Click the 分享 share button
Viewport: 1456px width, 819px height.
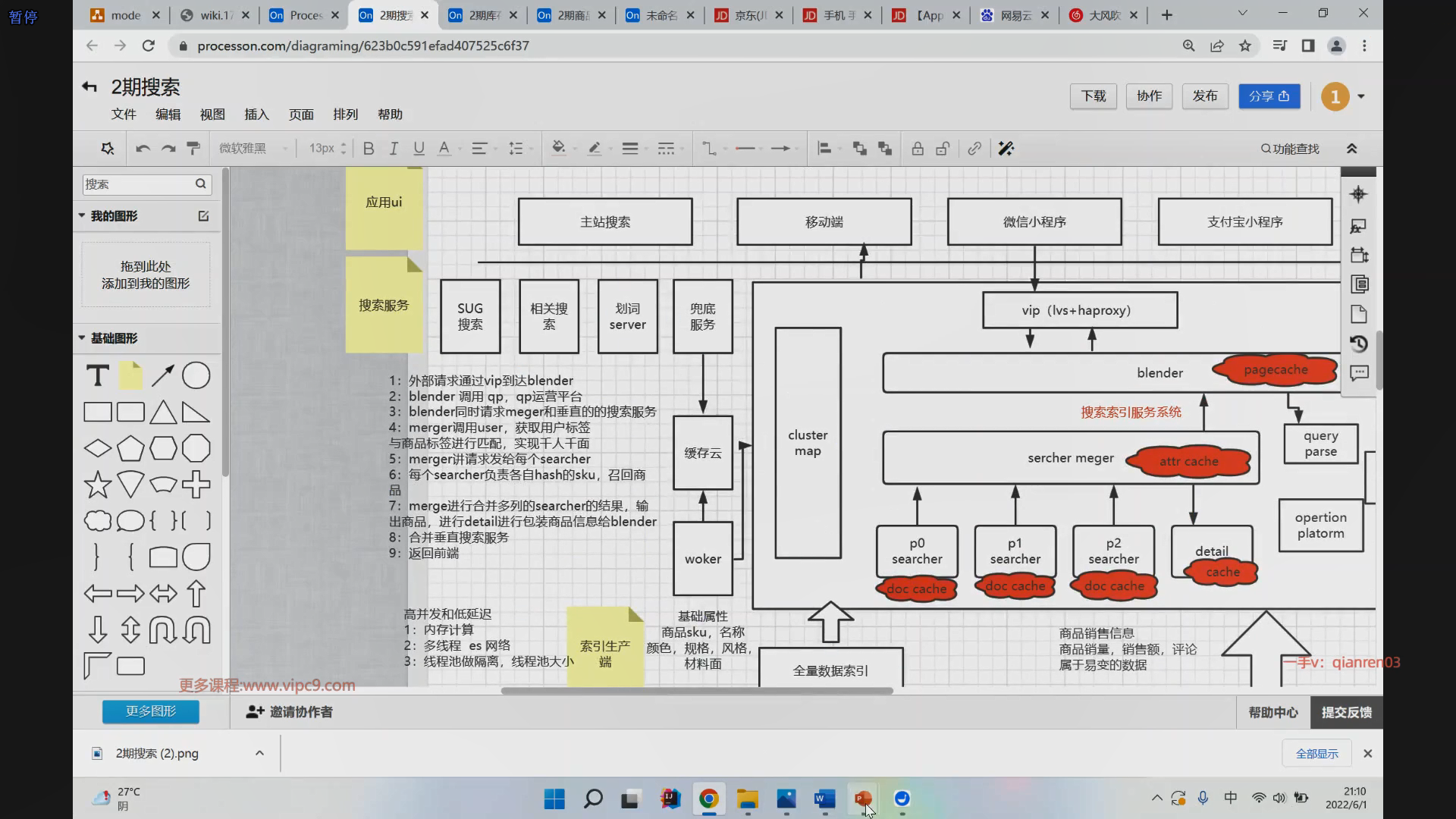1269,96
